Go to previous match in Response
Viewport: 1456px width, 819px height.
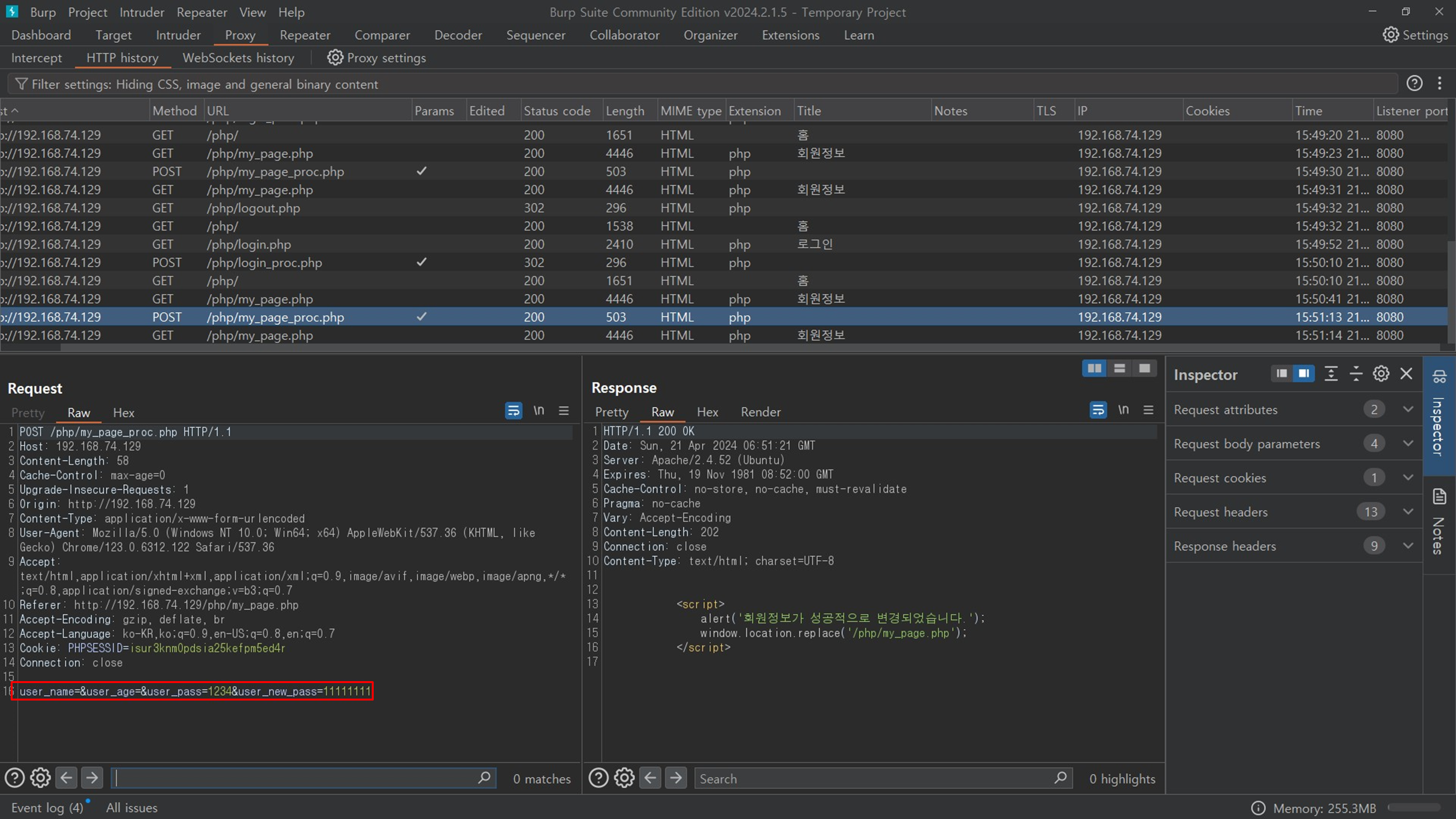tap(650, 778)
